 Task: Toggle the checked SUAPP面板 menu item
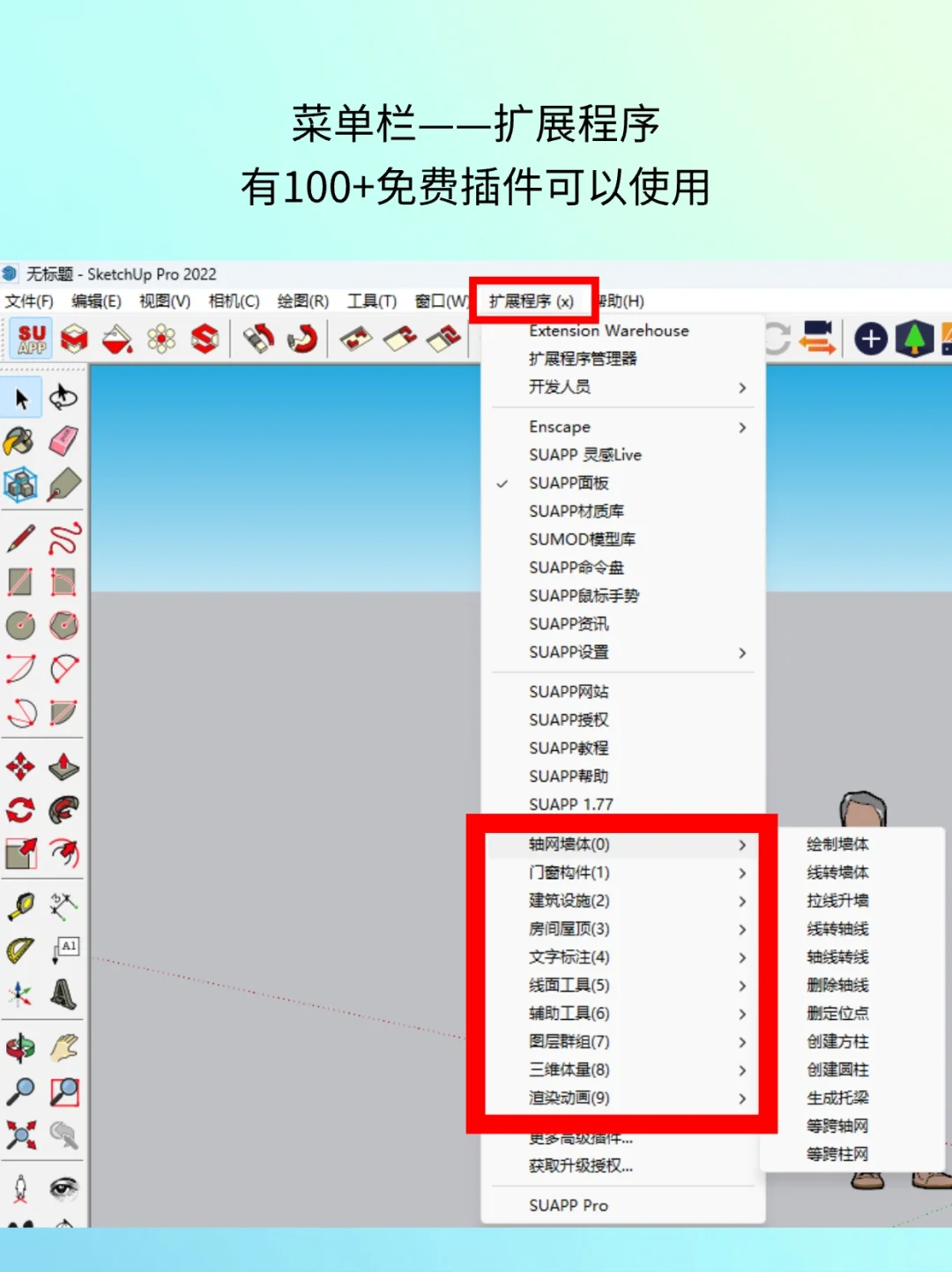(569, 483)
